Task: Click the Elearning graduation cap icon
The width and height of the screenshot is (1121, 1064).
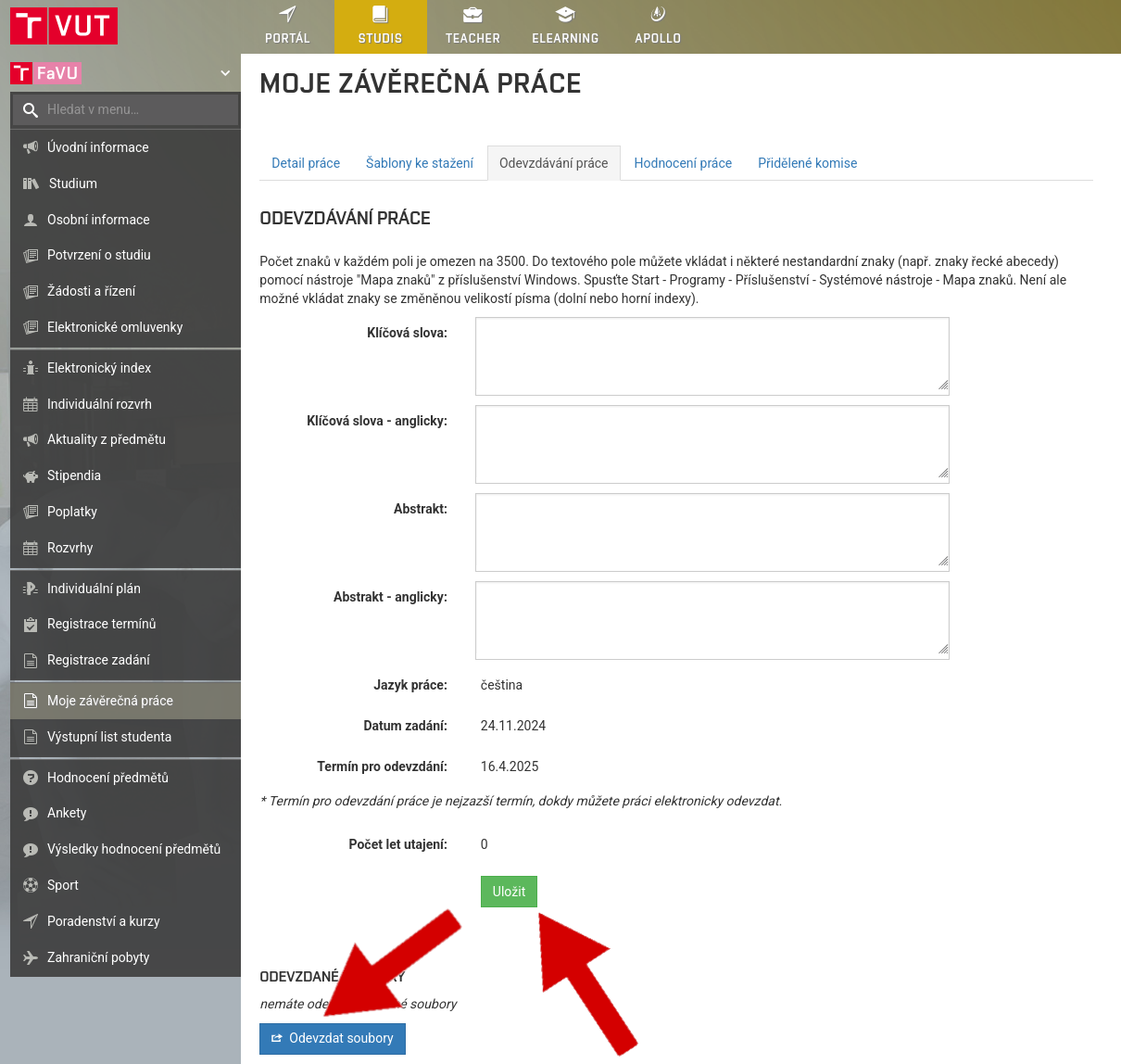Action: click(565, 14)
